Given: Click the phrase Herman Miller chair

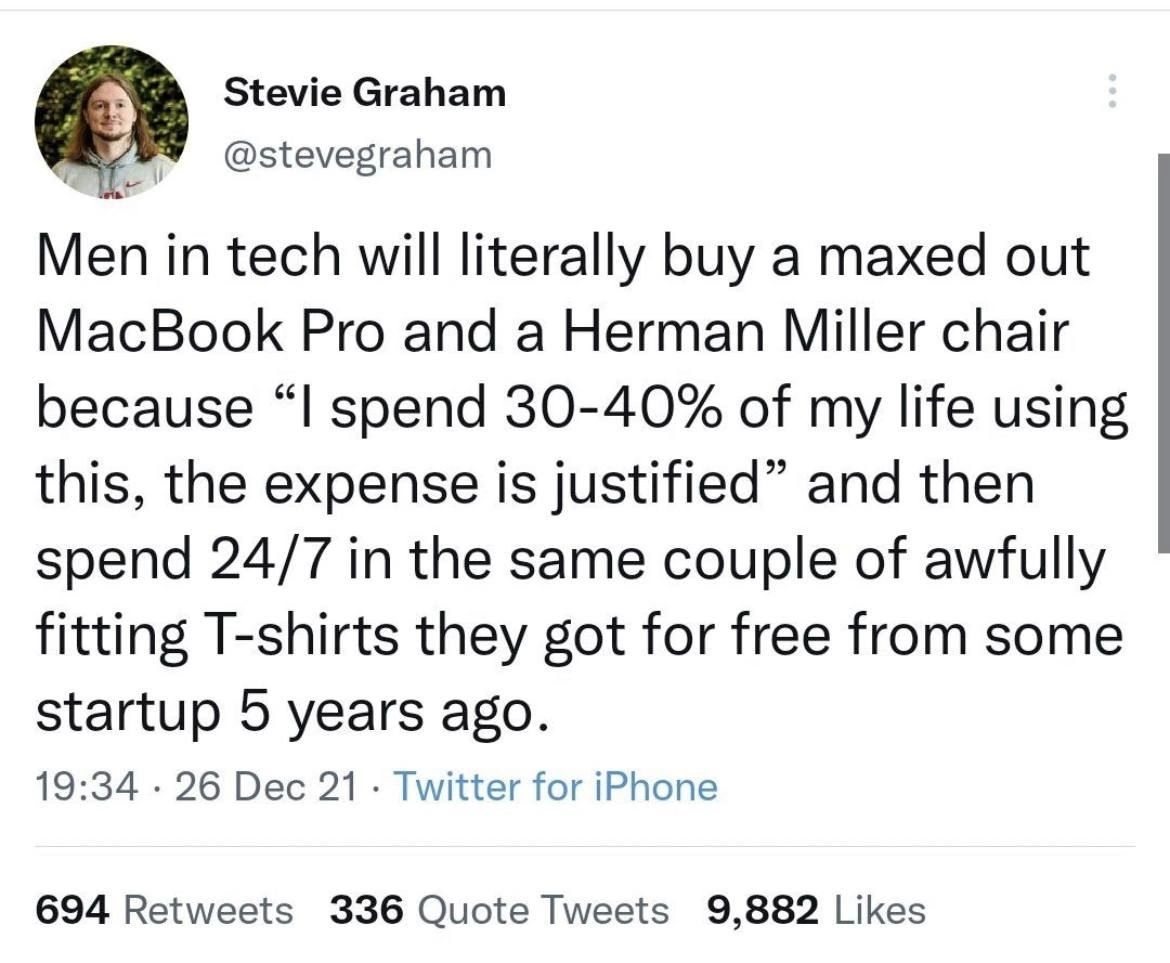Looking at the screenshot, I should coord(816,332).
